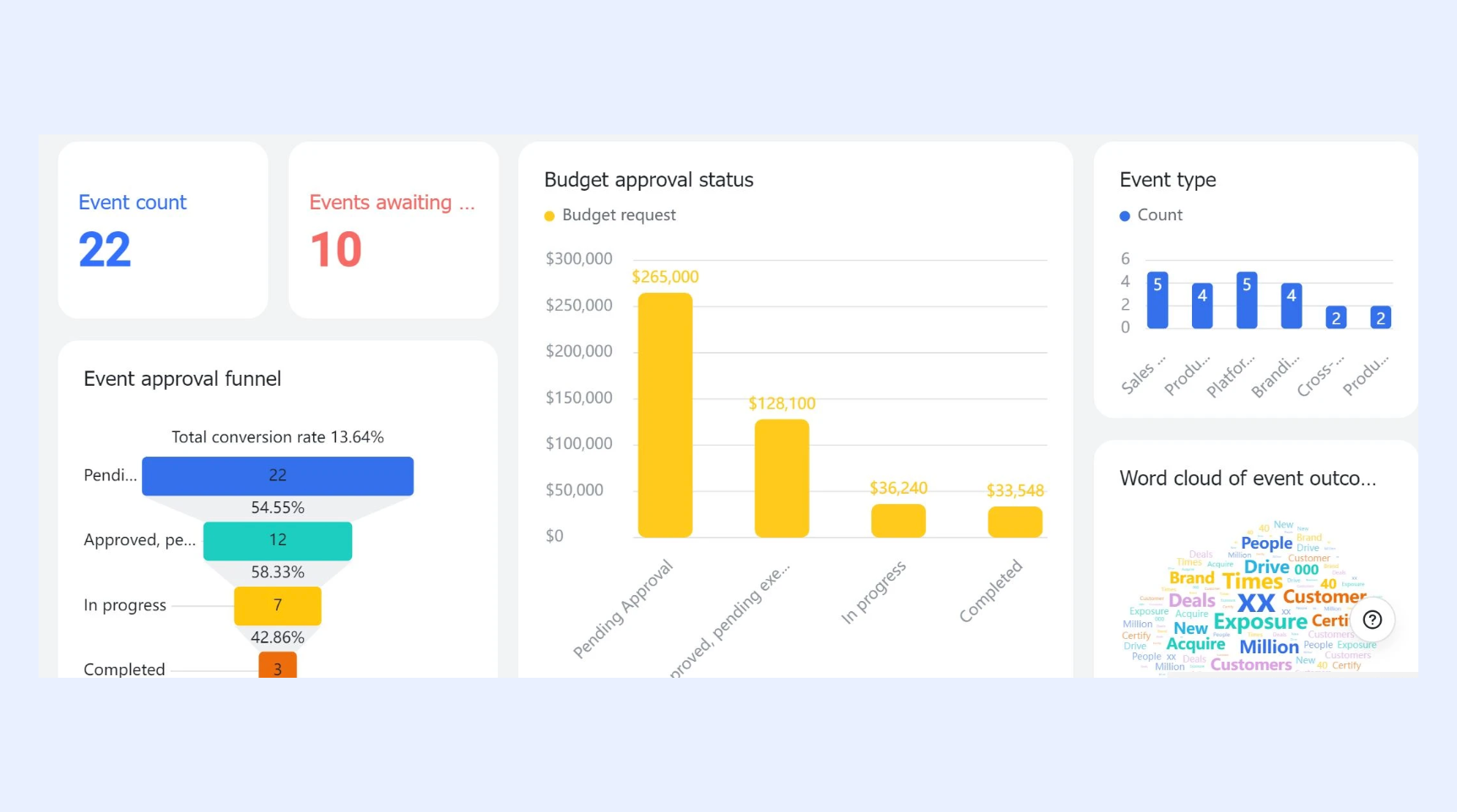
Task: Click the blue funnel segment showing 22
Action: click(278, 476)
